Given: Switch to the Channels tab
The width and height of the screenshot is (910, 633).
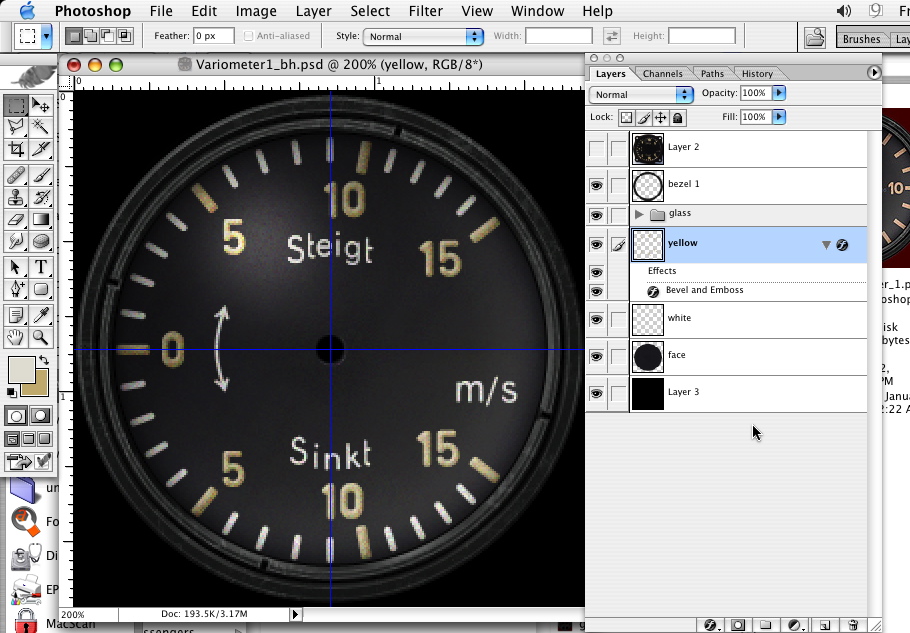Looking at the screenshot, I should (662, 74).
